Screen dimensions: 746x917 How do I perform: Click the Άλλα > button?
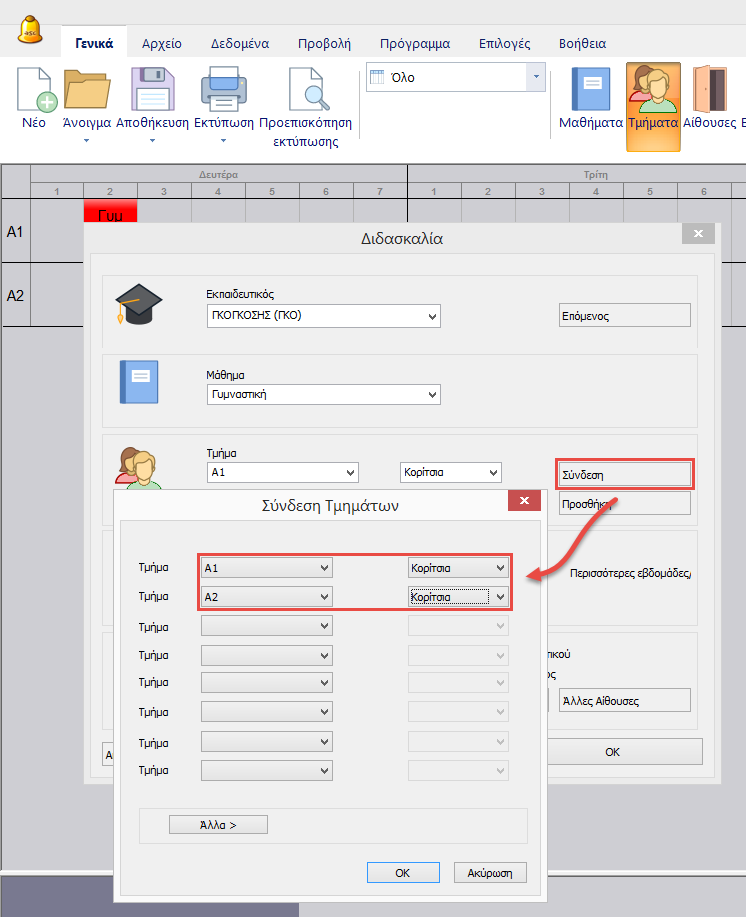pos(218,825)
